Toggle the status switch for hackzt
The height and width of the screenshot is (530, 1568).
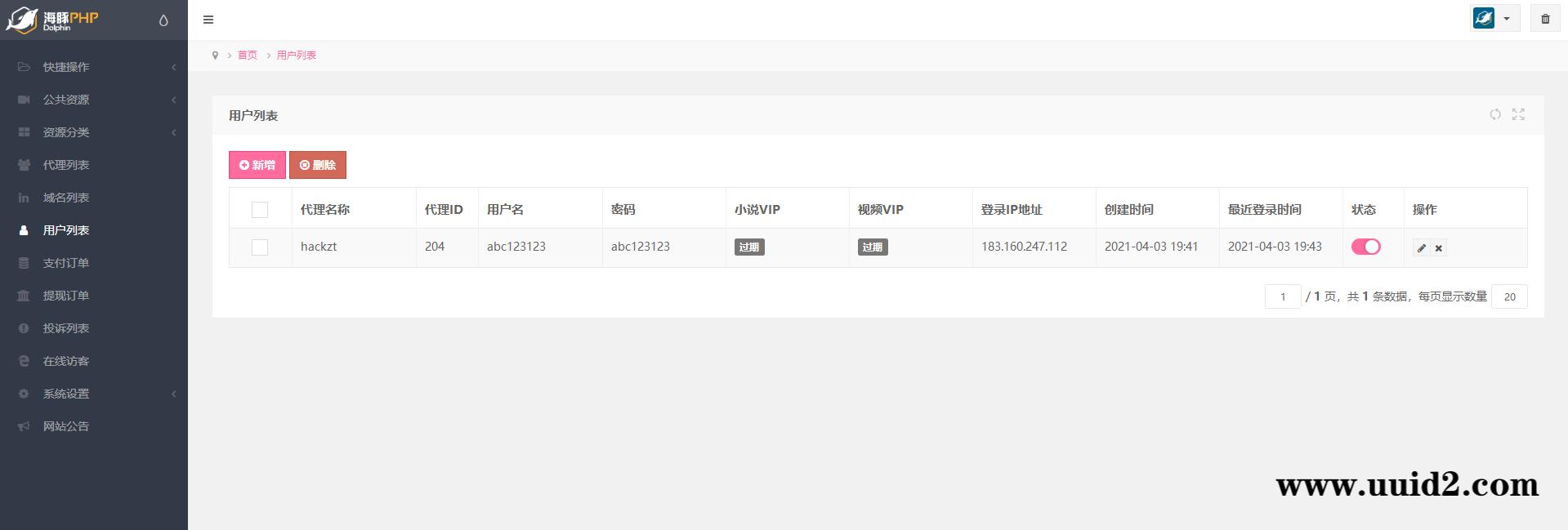coord(1366,247)
